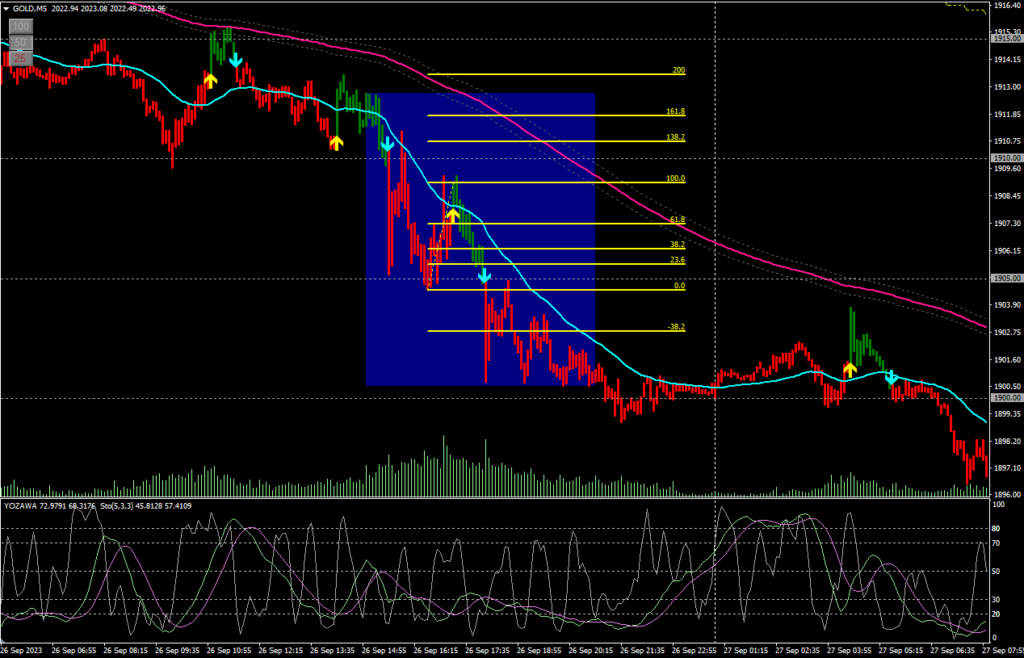
Task: Click the Fibonacci -38.2 extension label
Action: (x=675, y=327)
